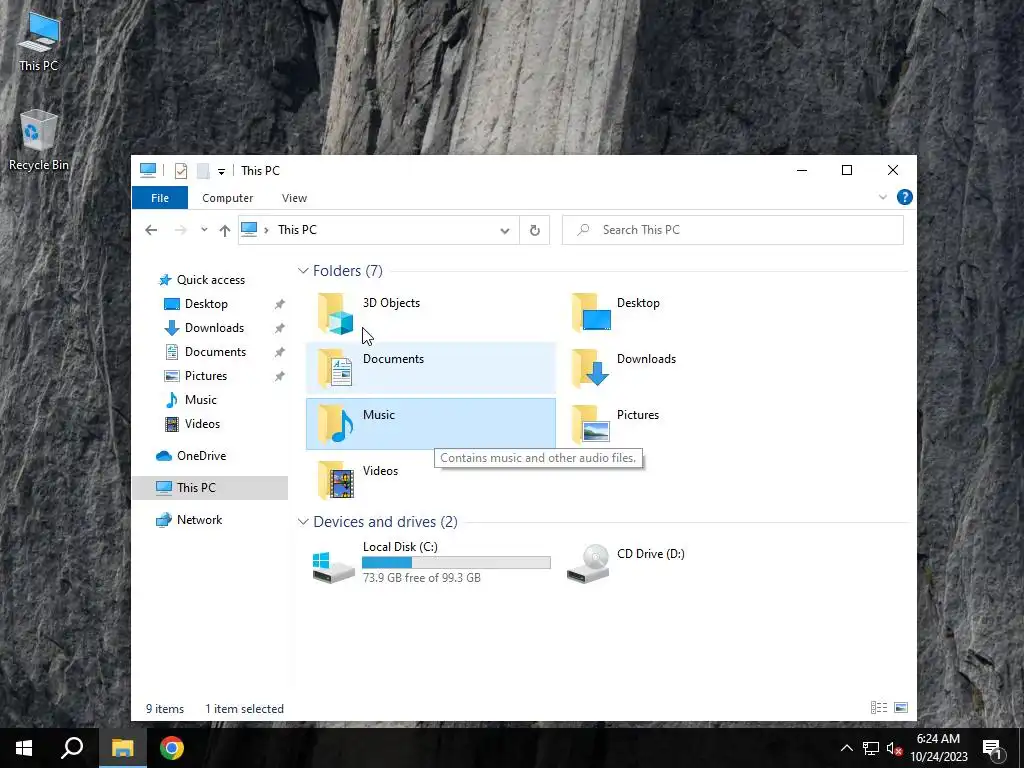Image resolution: width=1024 pixels, height=768 pixels.
Task: Collapse the Folders (7) group
Action: [302, 270]
